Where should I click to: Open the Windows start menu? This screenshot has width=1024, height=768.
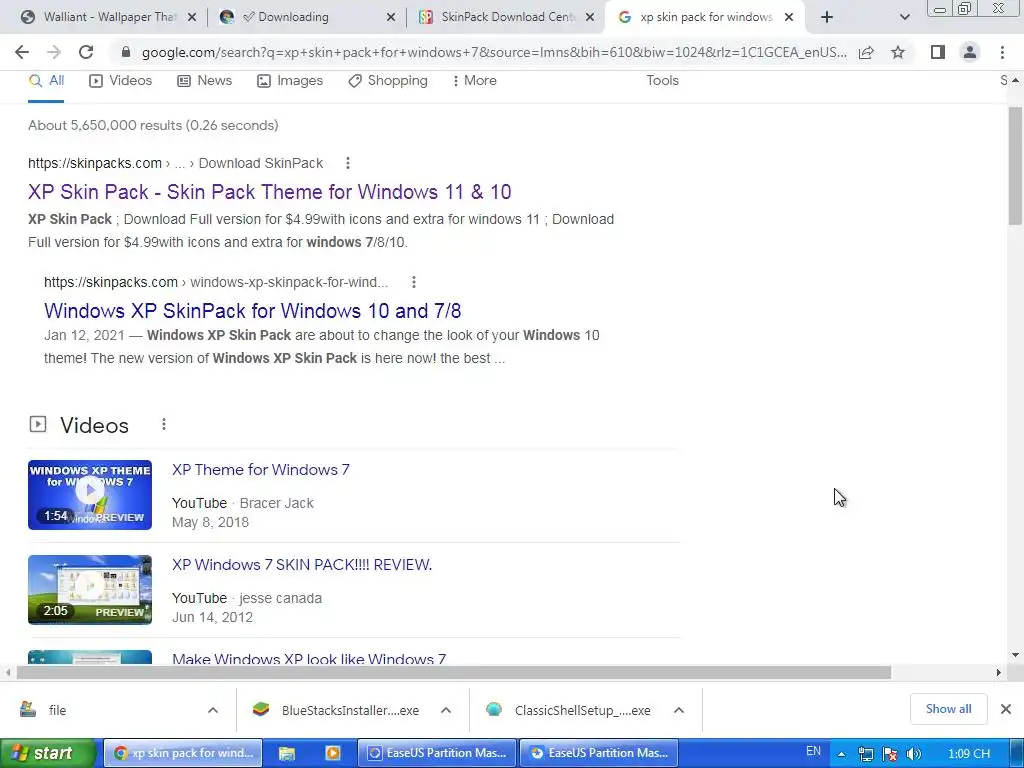tap(48, 754)
